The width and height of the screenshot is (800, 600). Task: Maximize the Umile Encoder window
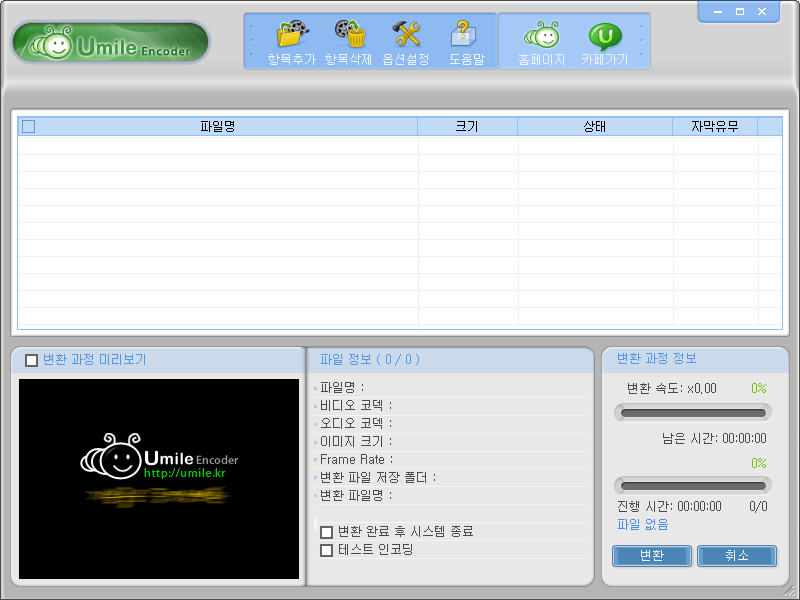[x=740, y=12]
